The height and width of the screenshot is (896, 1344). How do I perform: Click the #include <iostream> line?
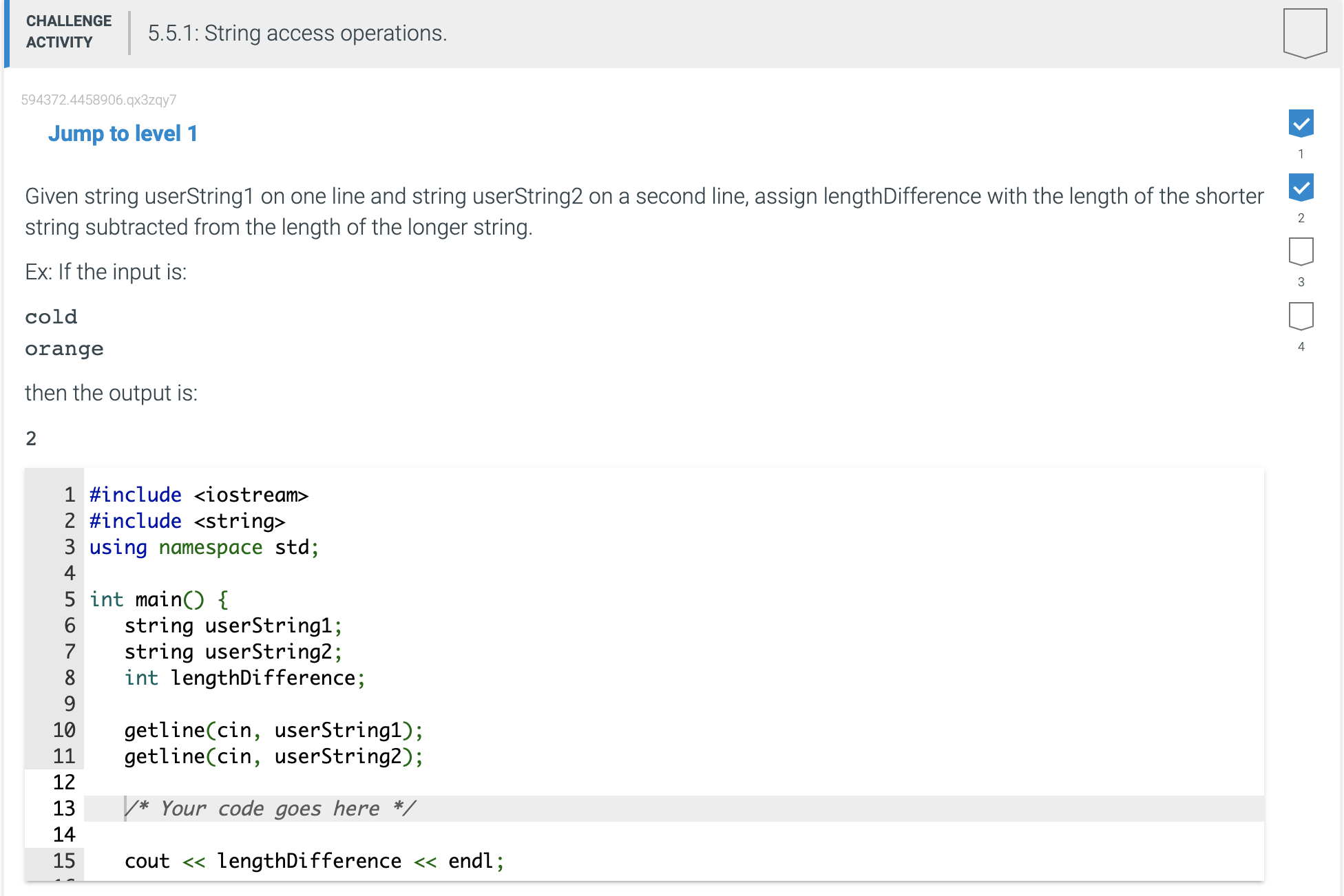(199, 494)
